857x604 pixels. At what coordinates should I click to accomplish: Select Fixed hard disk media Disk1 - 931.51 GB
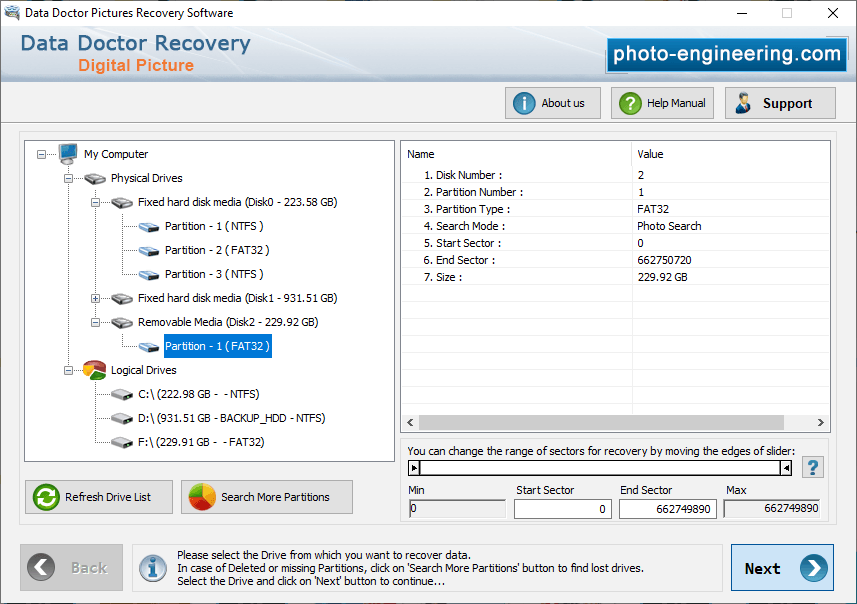238,298
